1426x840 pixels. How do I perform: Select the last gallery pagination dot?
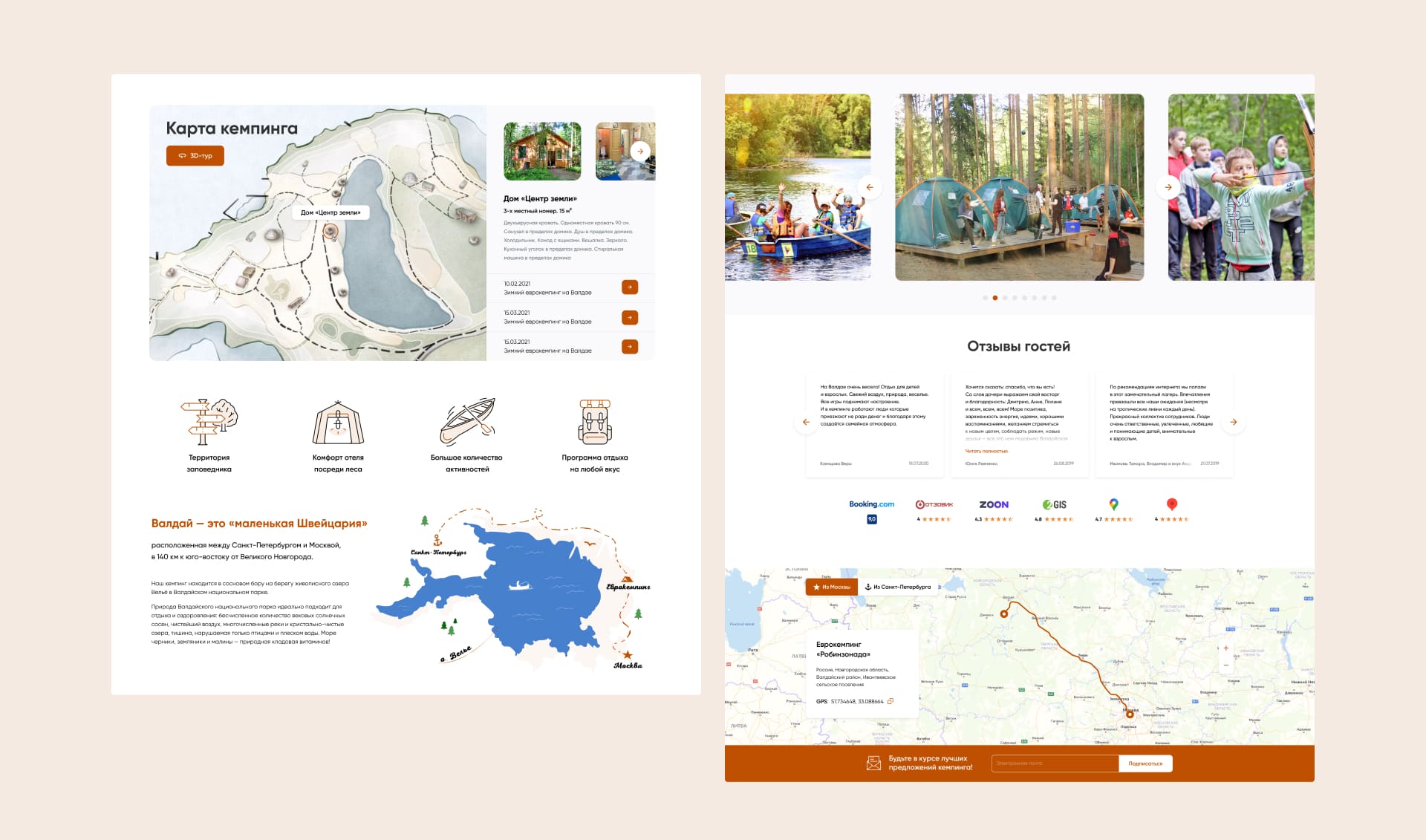point(1054,298)
